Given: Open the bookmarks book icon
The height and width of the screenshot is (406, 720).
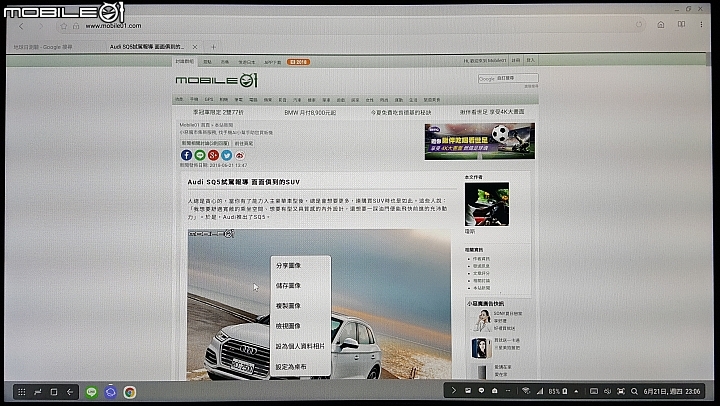Looking at the screenshot, I should (x=681, y=24).
